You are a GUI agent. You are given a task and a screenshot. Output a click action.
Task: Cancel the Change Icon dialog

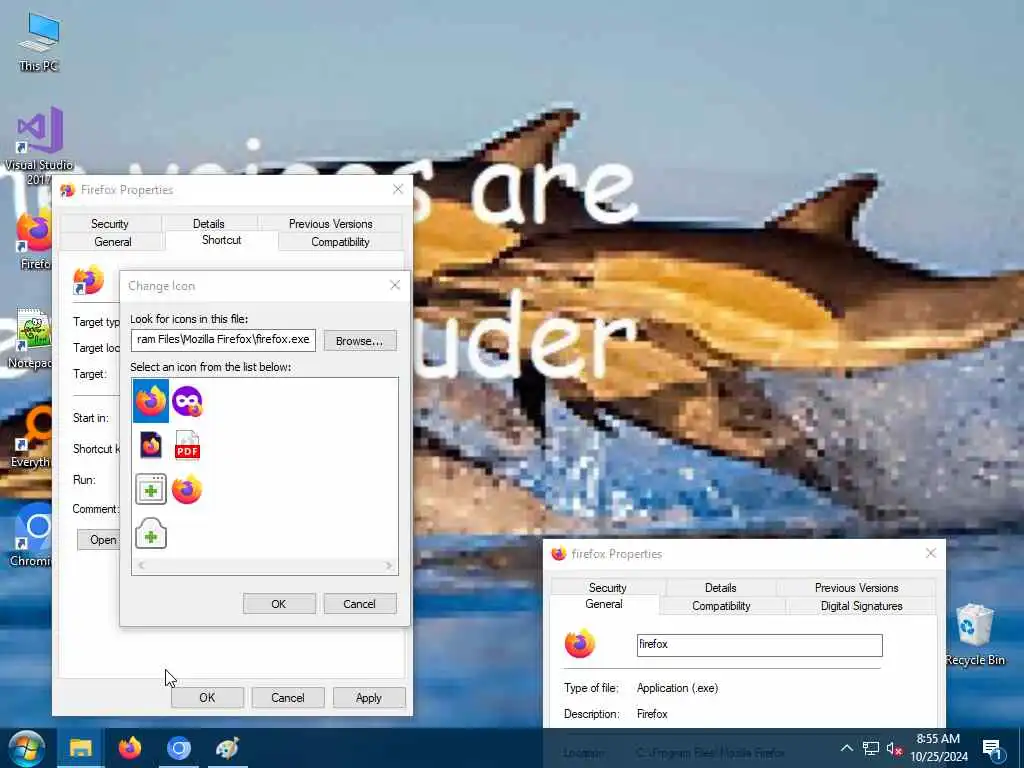tap(359, 604)
